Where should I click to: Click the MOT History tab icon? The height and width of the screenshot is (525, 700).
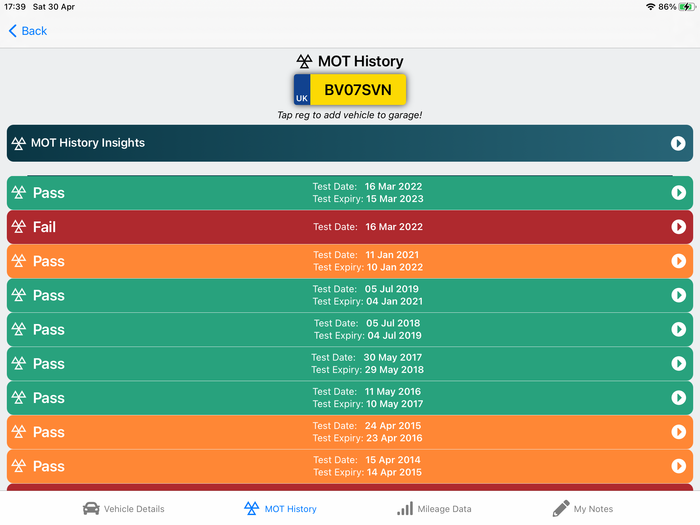[251, 508]
